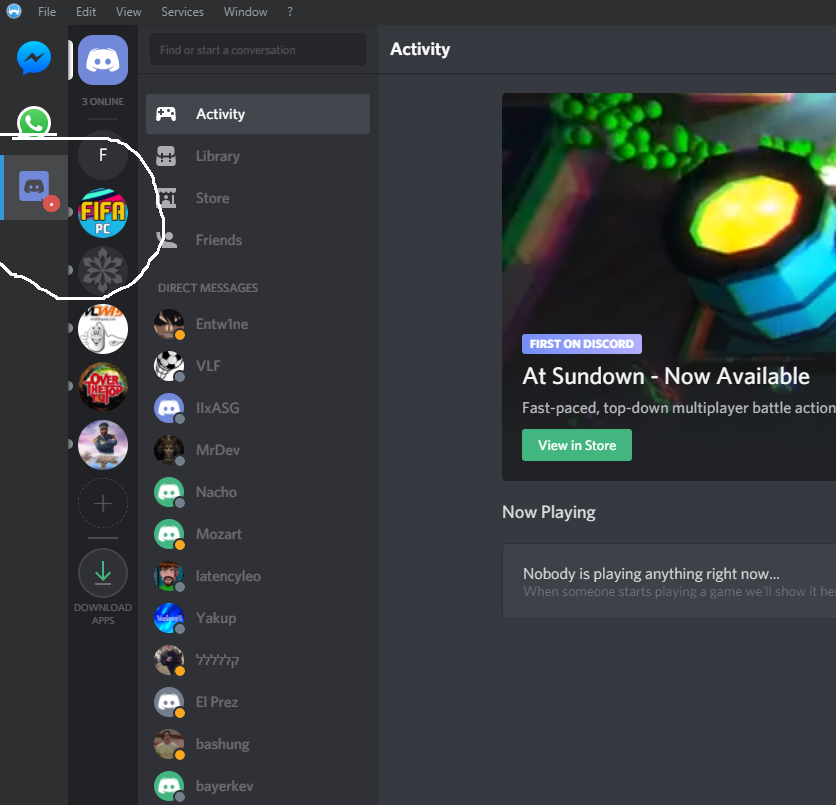Go to the Activity tab label
Screen dimensions: 836x805
(x=220, y=114)
